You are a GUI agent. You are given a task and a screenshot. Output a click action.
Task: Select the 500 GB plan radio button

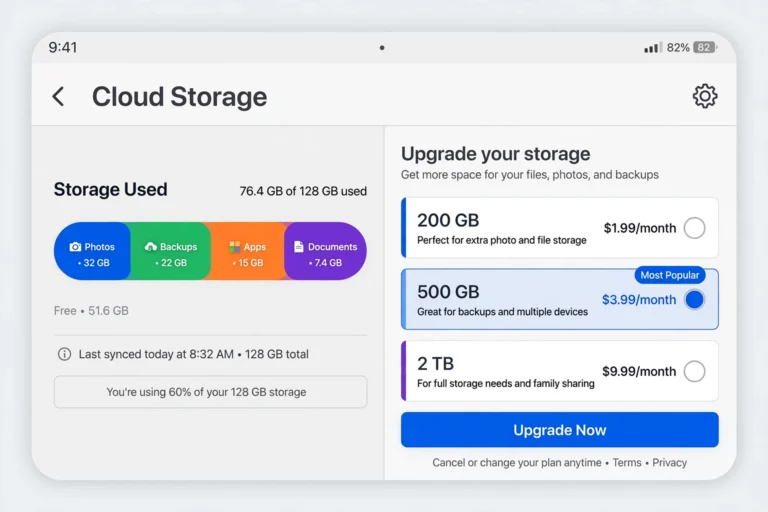(695, 299)
